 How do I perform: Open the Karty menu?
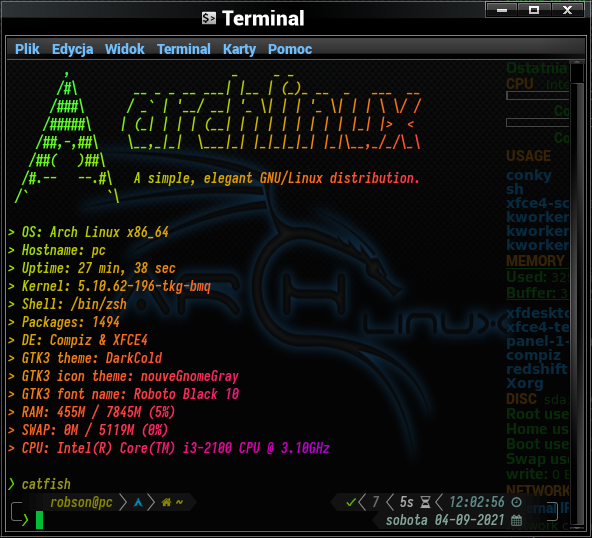239,49
